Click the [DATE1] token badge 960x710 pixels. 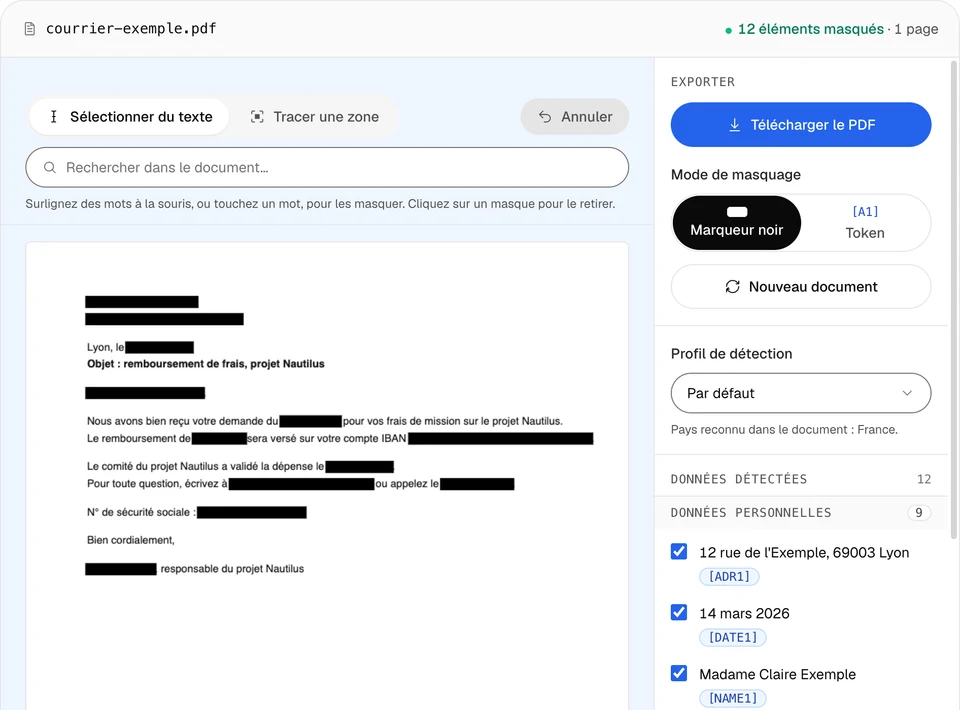(733, 637)
